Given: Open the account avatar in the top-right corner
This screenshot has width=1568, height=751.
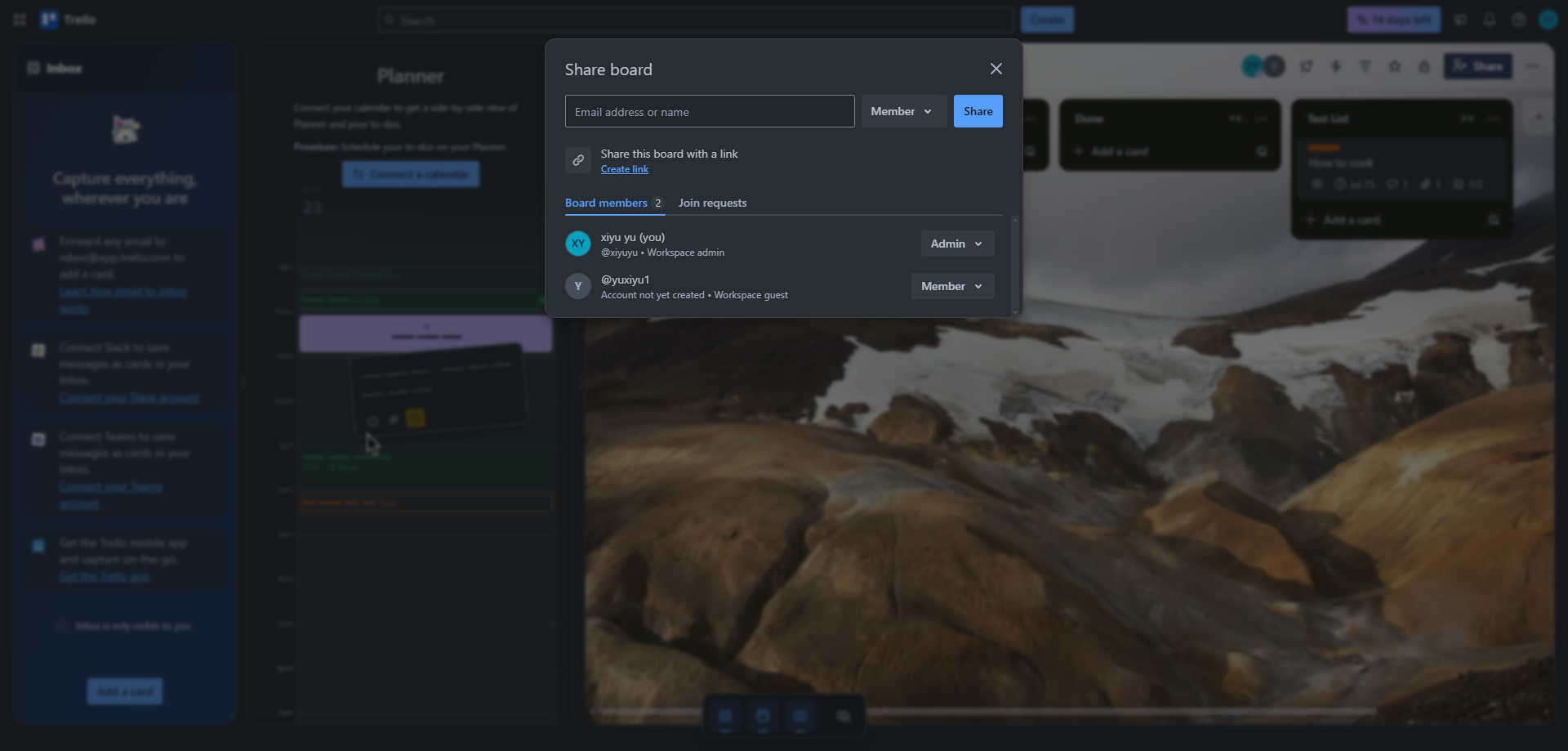Looking at the screenshot, I should [1548, 20].
